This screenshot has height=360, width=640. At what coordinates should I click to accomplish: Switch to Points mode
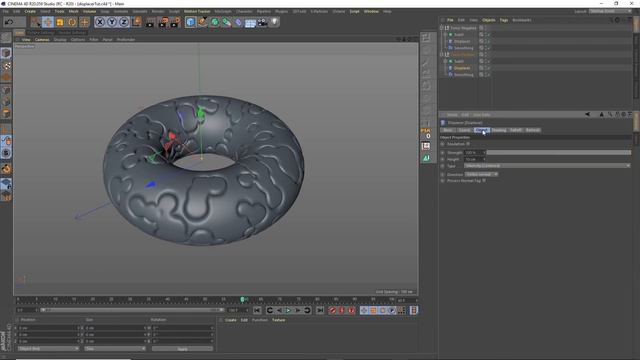pos(6,90)
